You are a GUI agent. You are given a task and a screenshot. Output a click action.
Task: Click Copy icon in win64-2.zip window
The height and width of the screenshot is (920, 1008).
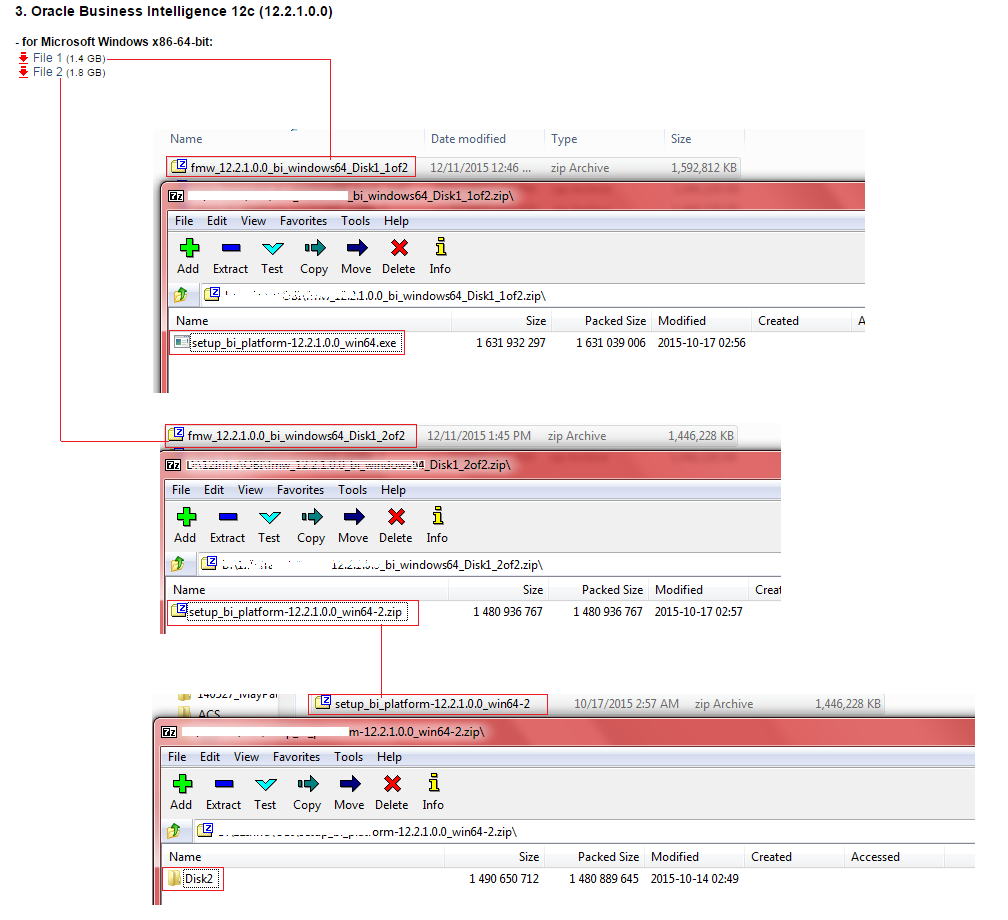308,784
